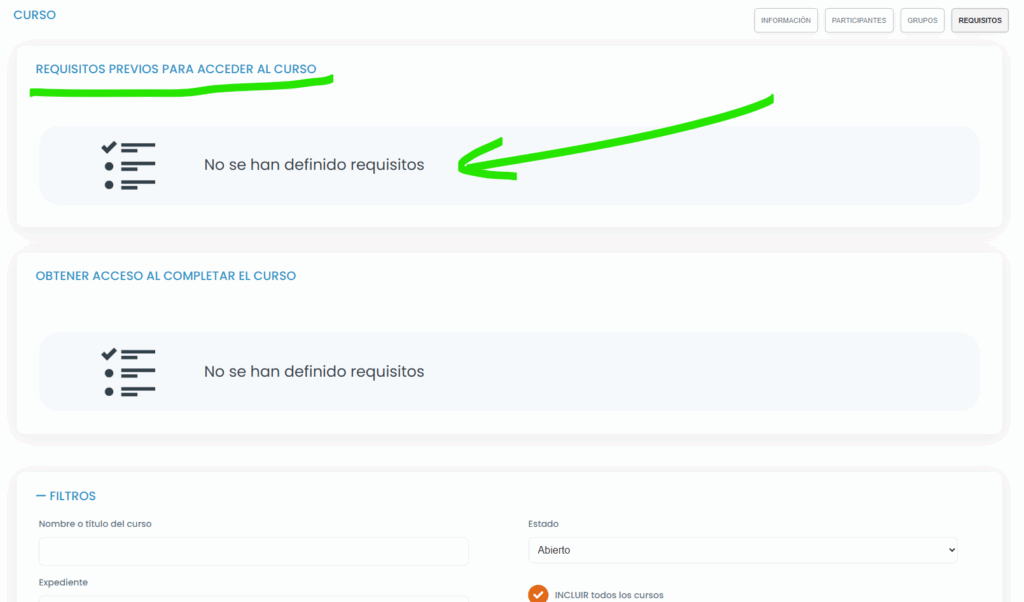Toggle the orange INCLUIR checkmark

pyautogui.click(x=538, y=594)
